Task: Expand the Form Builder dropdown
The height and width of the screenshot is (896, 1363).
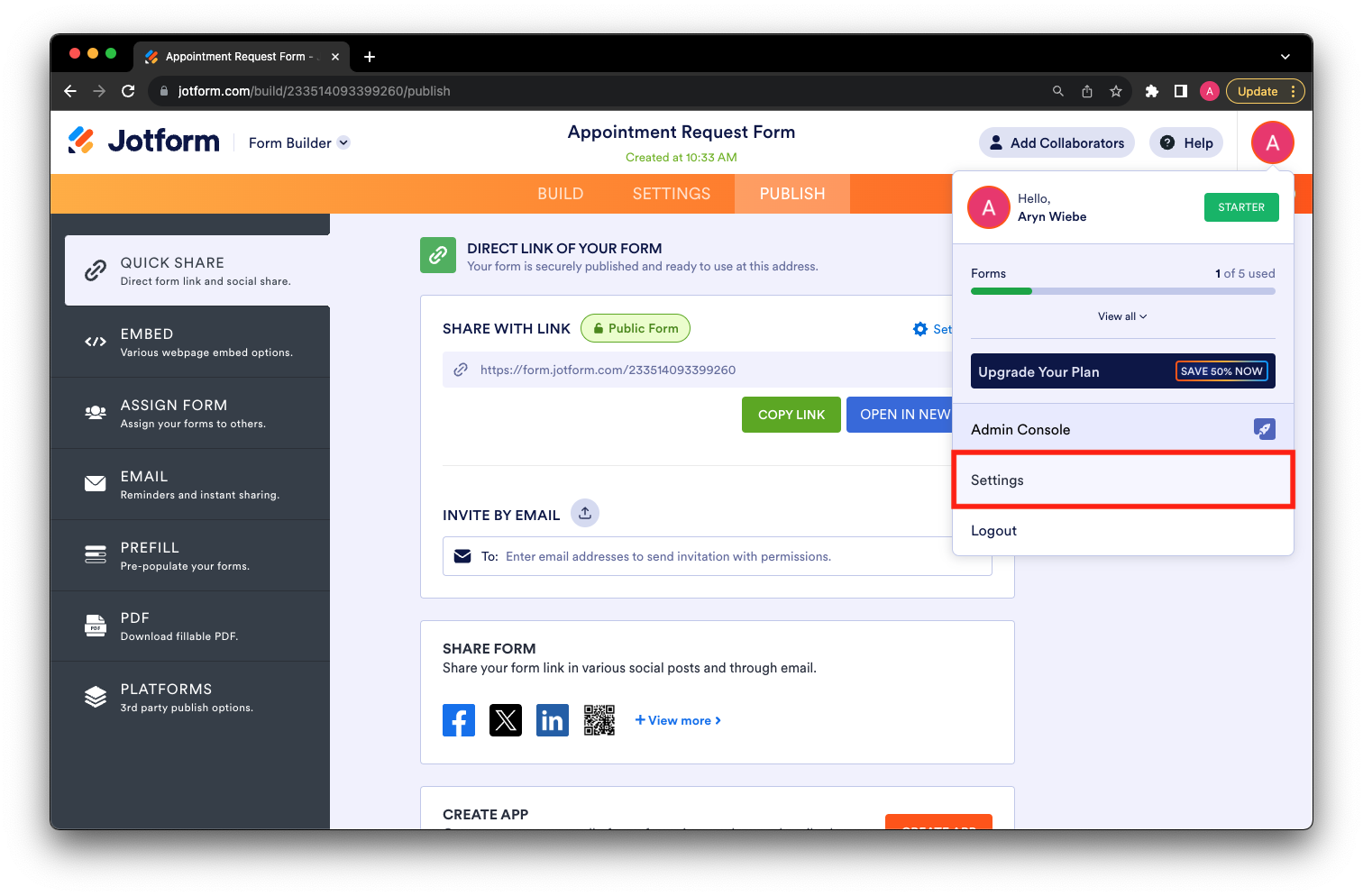Action: [x=343, y=142]
